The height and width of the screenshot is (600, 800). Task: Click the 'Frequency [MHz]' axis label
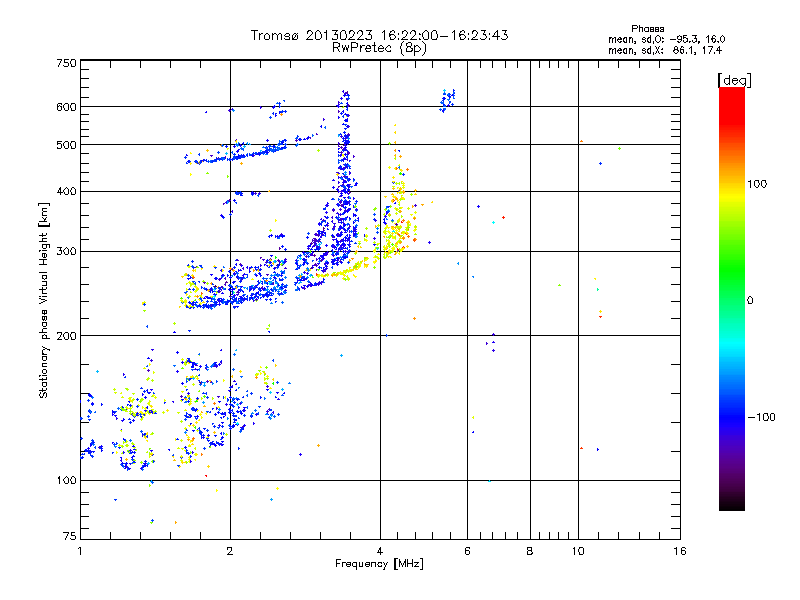point(379,564)
